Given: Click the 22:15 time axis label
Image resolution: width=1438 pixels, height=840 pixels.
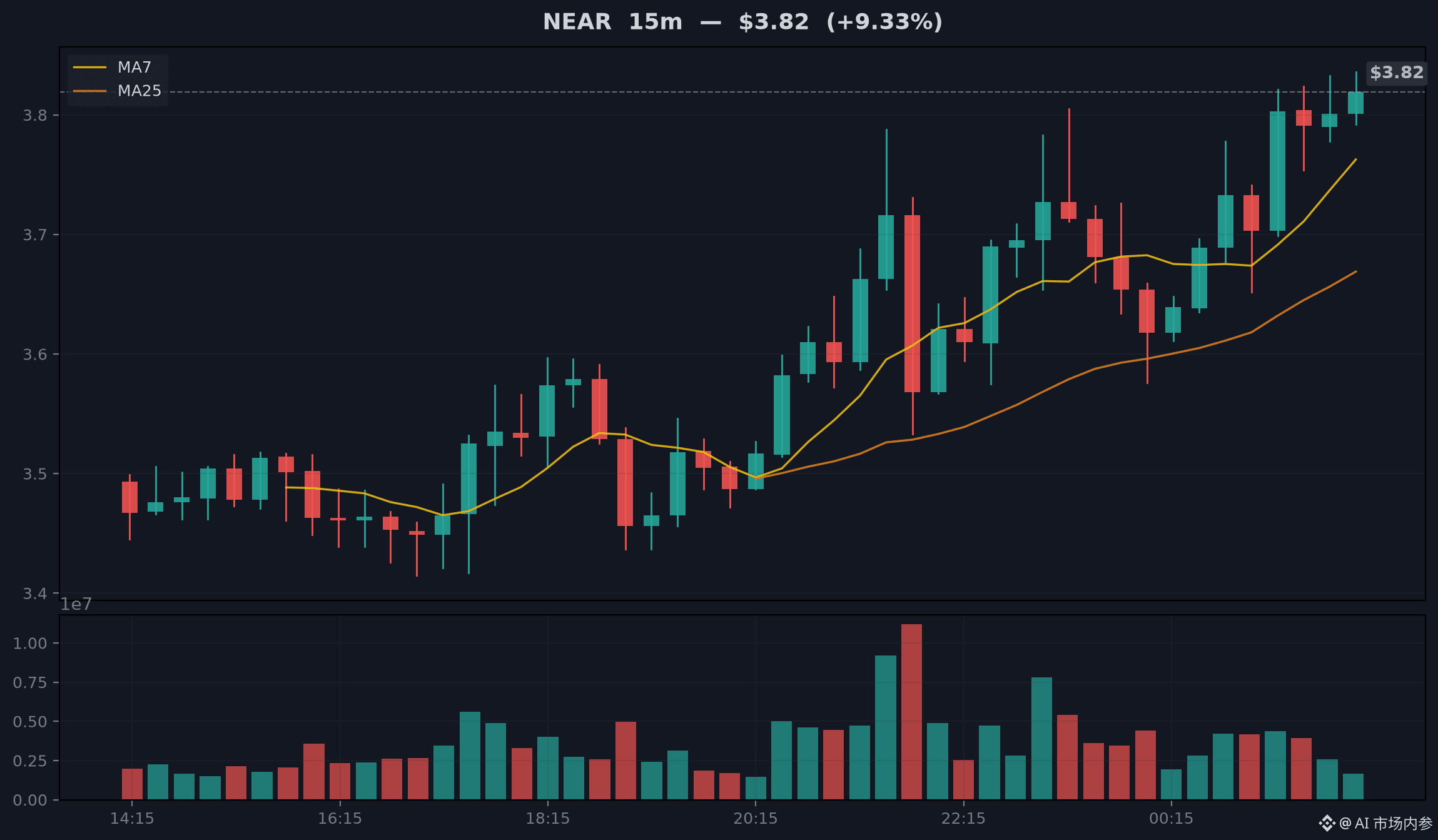Looking at the screenshot, I should coord(963,818).
